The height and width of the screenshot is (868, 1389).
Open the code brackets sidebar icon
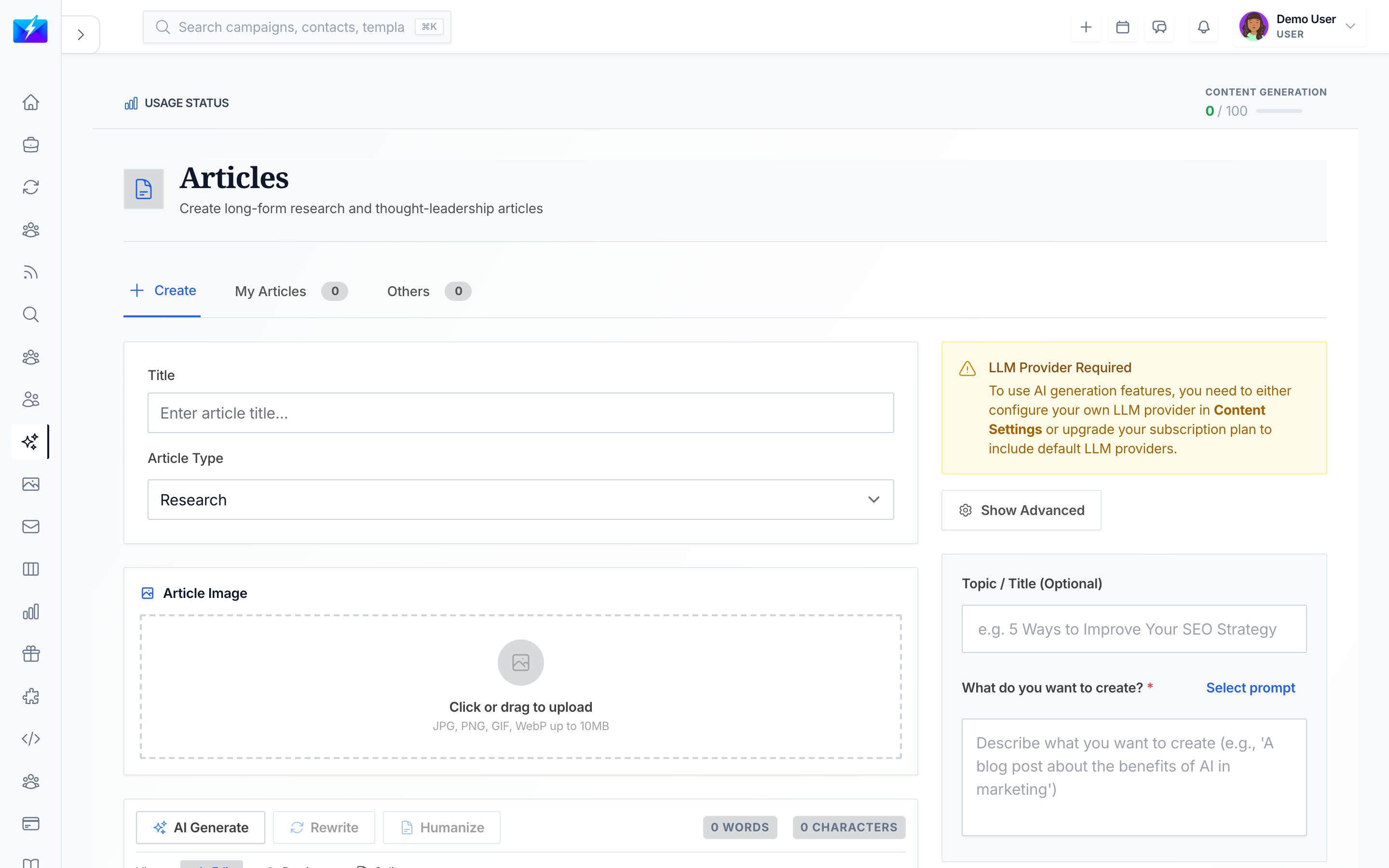pyautogui.click(x=30, y=739)
